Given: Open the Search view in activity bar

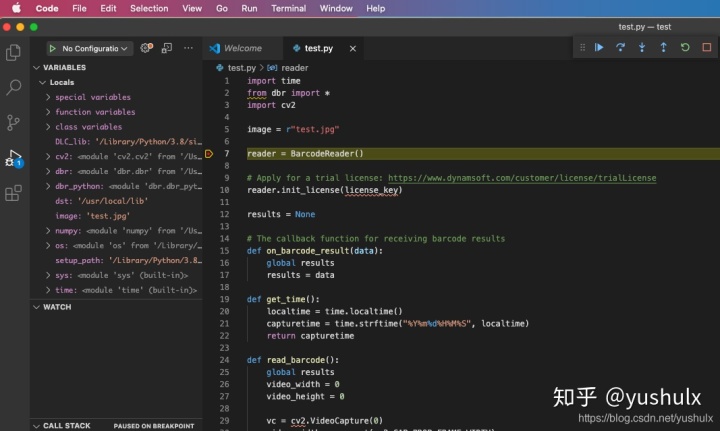Looking at the screenshot, I should (x=13, y=87).
